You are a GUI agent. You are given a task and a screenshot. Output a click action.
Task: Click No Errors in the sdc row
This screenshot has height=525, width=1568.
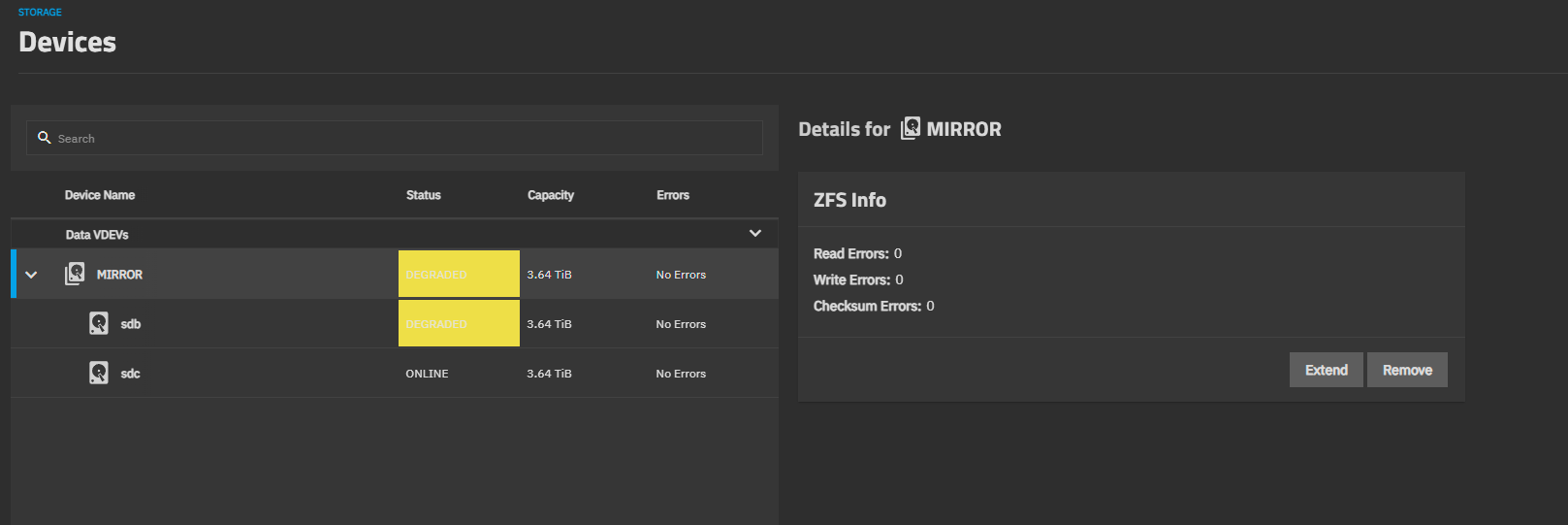[x=681, y=374]
